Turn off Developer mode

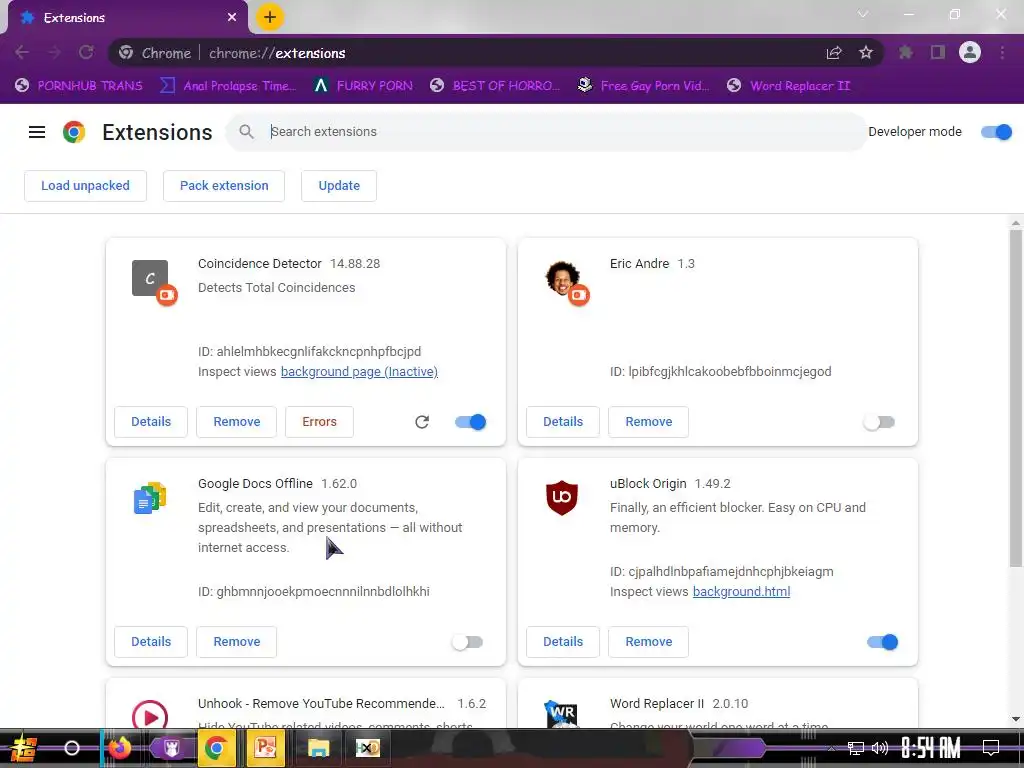996,132
